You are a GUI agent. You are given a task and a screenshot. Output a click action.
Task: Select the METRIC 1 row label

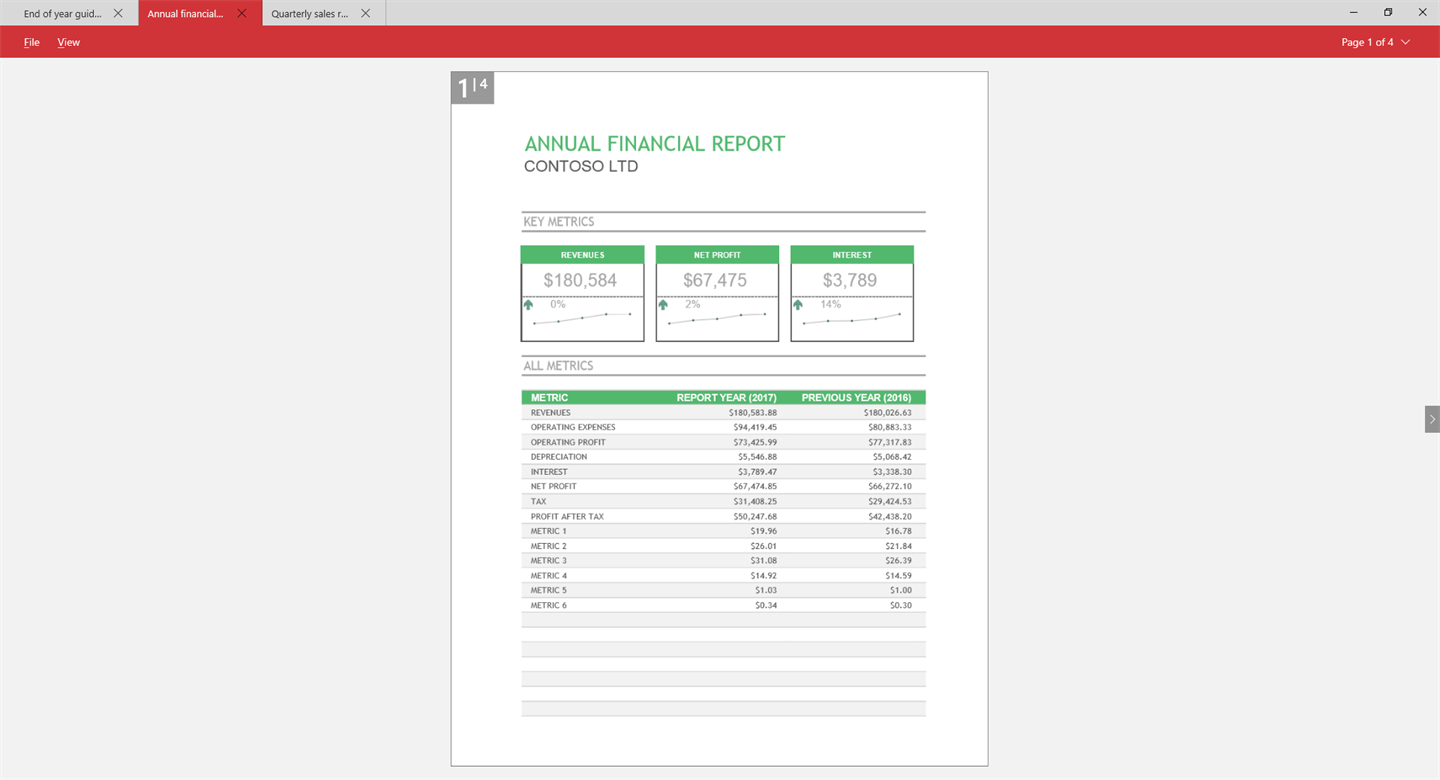[x=548, y=531]
